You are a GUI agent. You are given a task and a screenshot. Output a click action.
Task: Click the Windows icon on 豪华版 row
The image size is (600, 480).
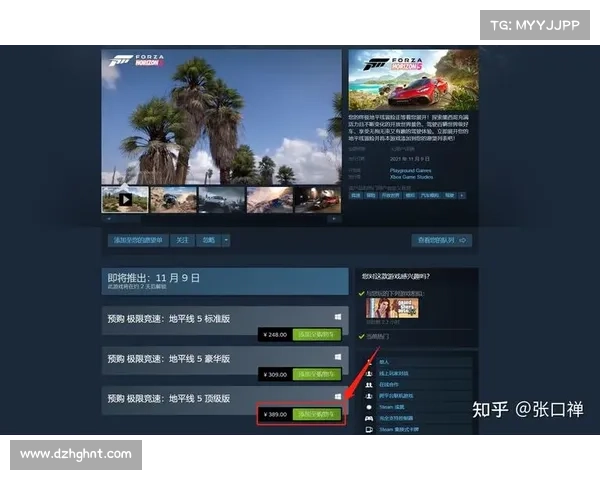tap(338, 357)
